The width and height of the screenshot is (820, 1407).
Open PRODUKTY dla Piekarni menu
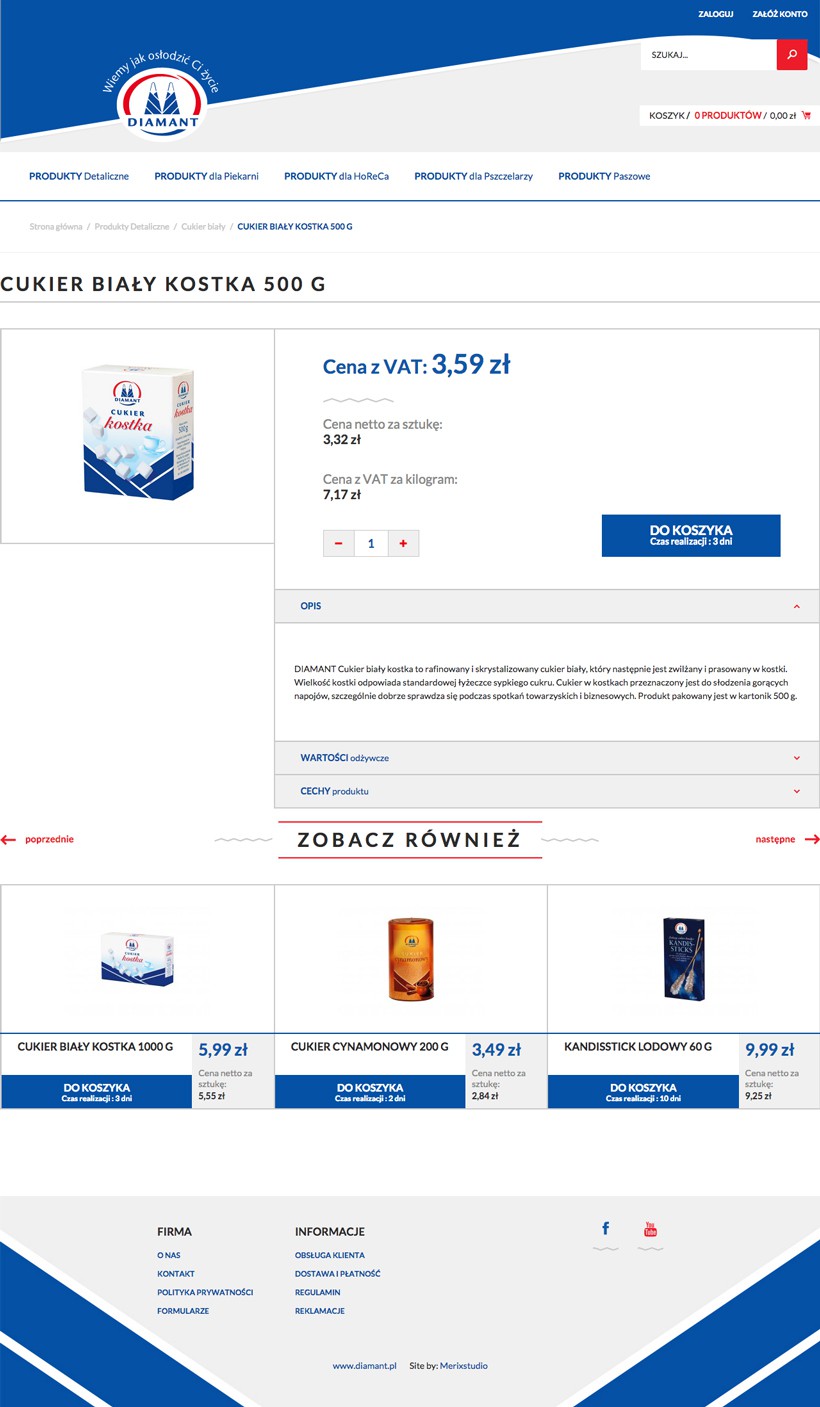point(206,176)
